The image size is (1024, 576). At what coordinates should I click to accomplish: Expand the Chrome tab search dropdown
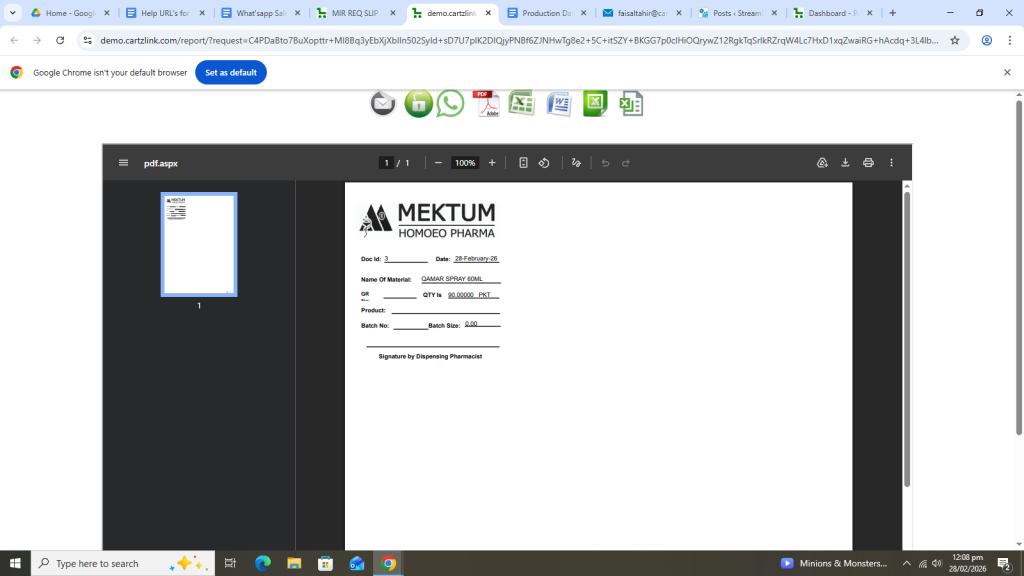(13, 13)
